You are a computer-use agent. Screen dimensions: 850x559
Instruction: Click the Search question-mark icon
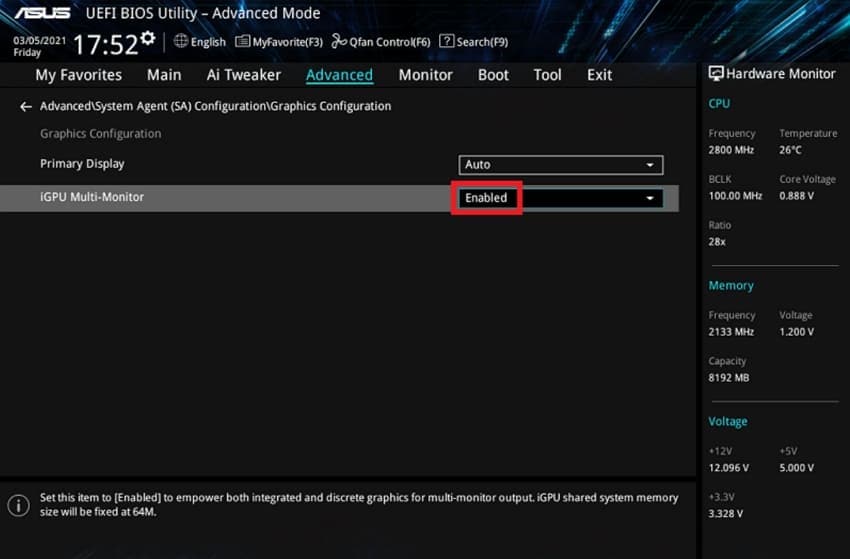tap(446, 41)
